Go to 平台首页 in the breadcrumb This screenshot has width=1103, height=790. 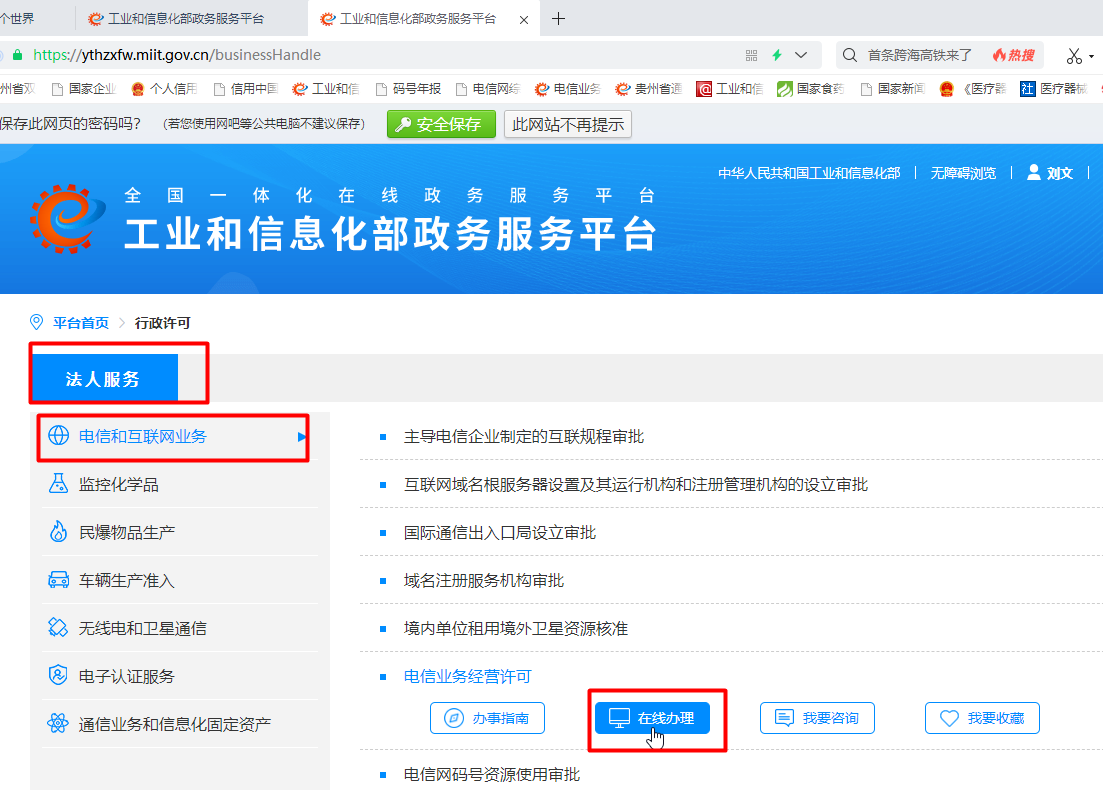(x=81, y=323)
